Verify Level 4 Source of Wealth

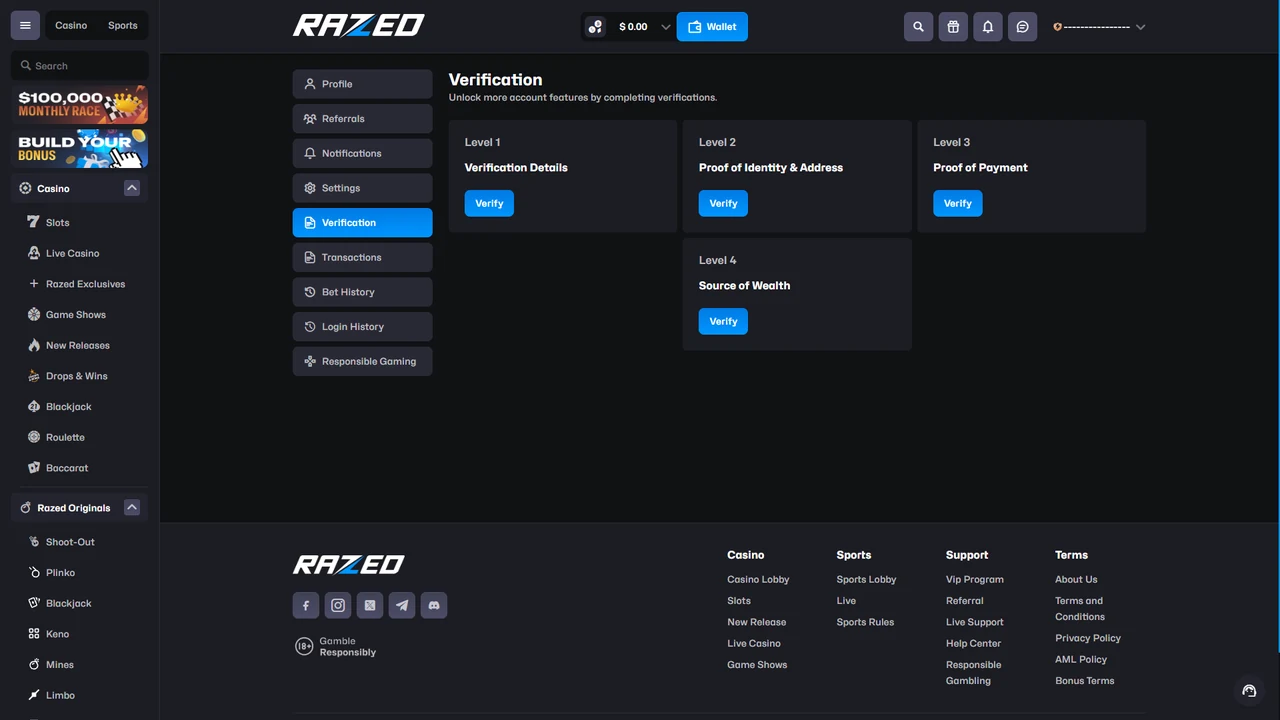(723, 321)
